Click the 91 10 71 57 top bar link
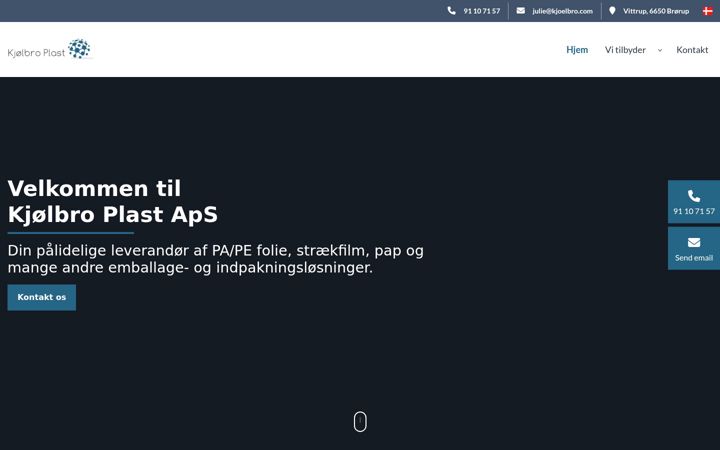Image resolution: width=720 pixels, height=450 pixels. coord(482,11)
